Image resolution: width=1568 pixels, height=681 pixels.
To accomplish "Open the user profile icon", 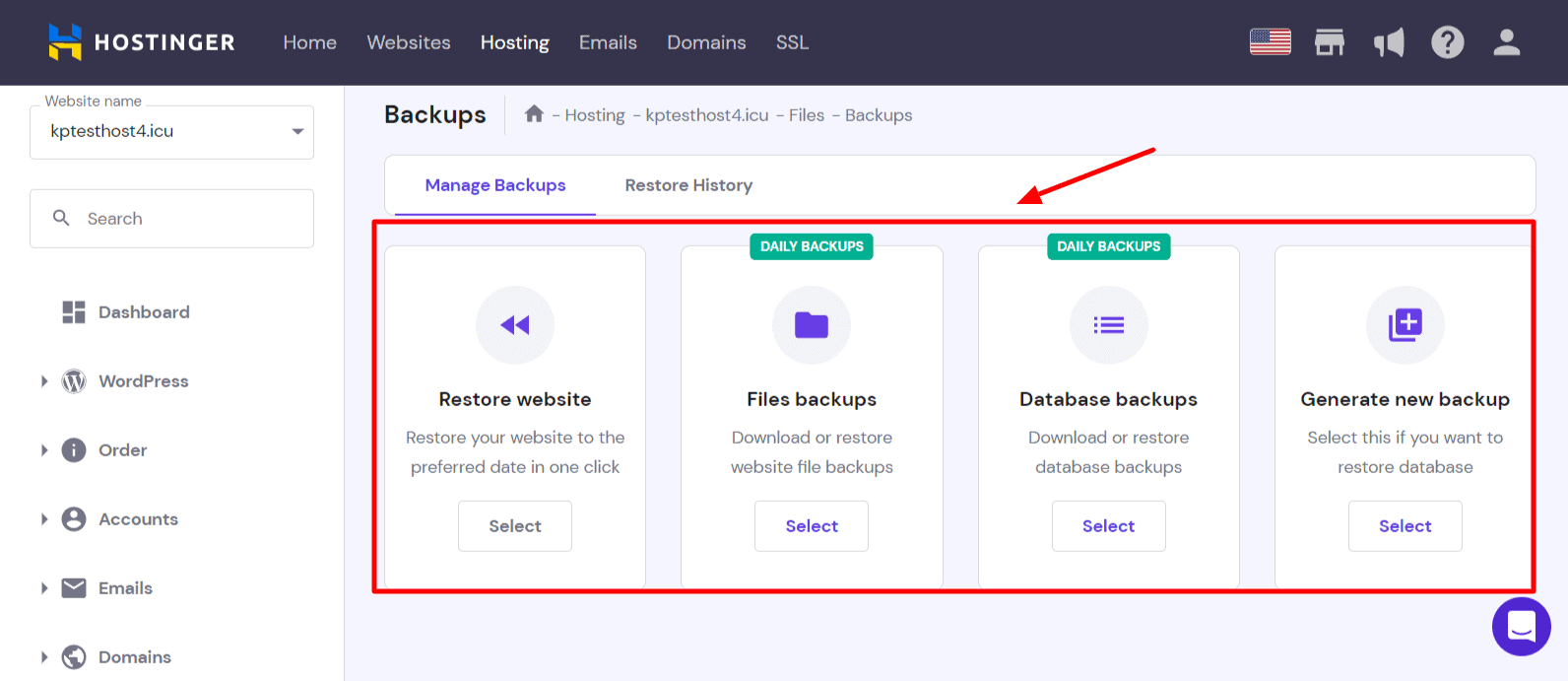I will coord(1506,42).
